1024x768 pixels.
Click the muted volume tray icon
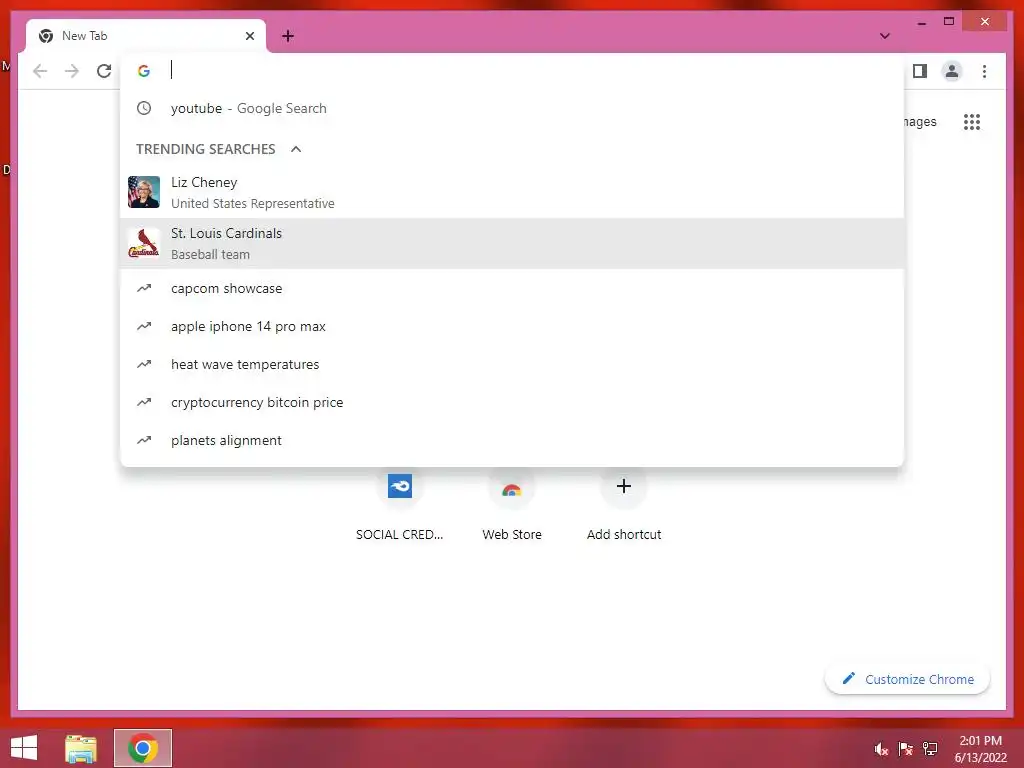click(x=882, y=749)
